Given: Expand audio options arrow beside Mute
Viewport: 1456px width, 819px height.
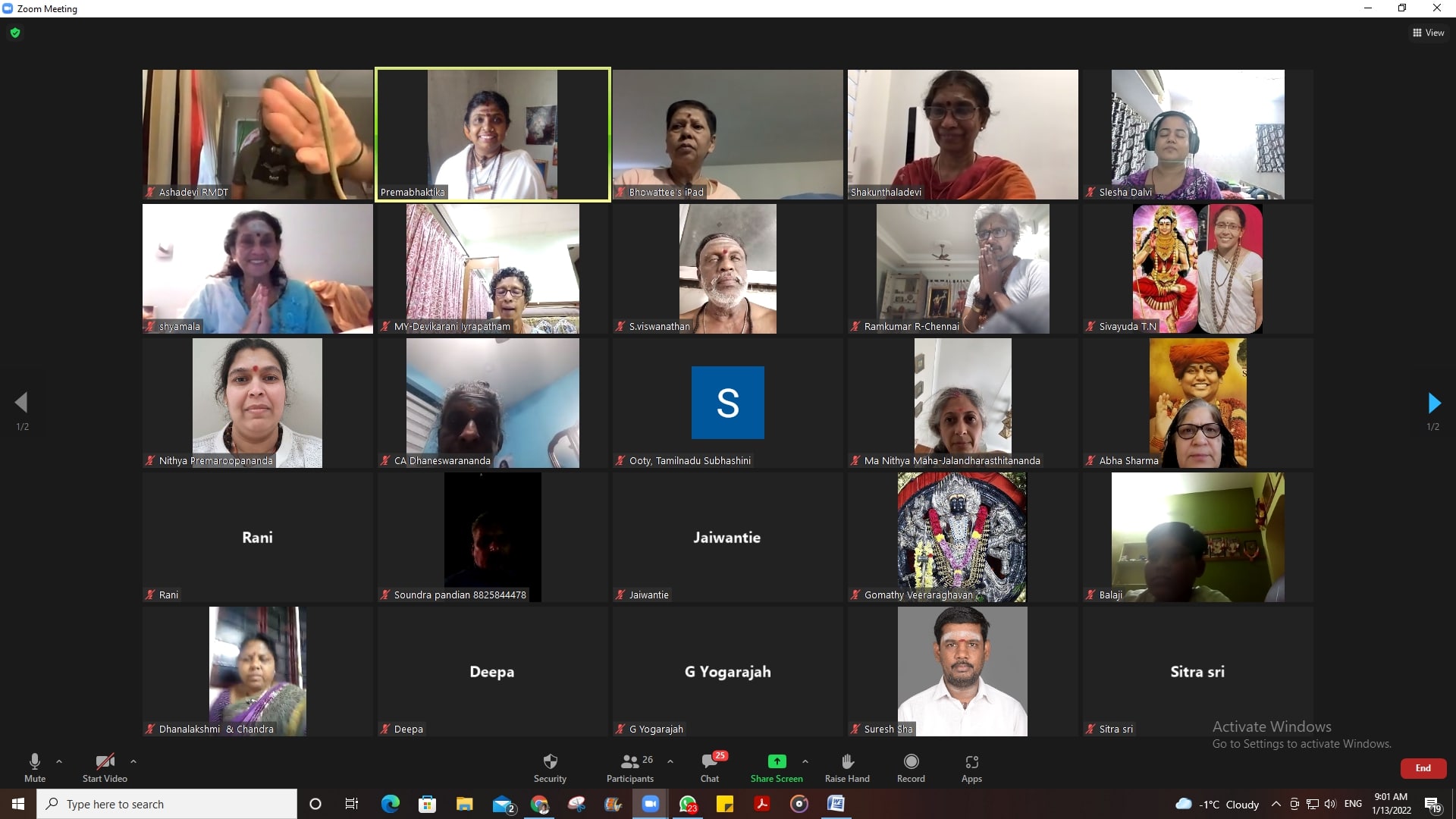Looking at the screenshot, I should pyautogui.click(x=59, y=761).
